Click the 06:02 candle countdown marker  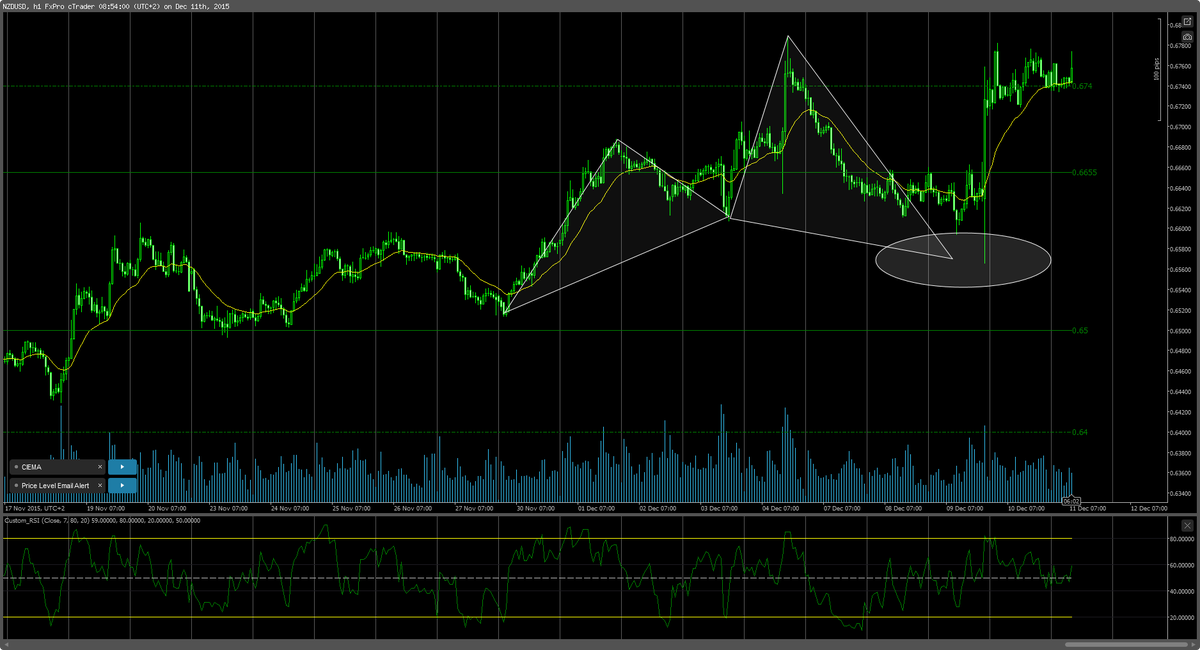coord(1070,502)
